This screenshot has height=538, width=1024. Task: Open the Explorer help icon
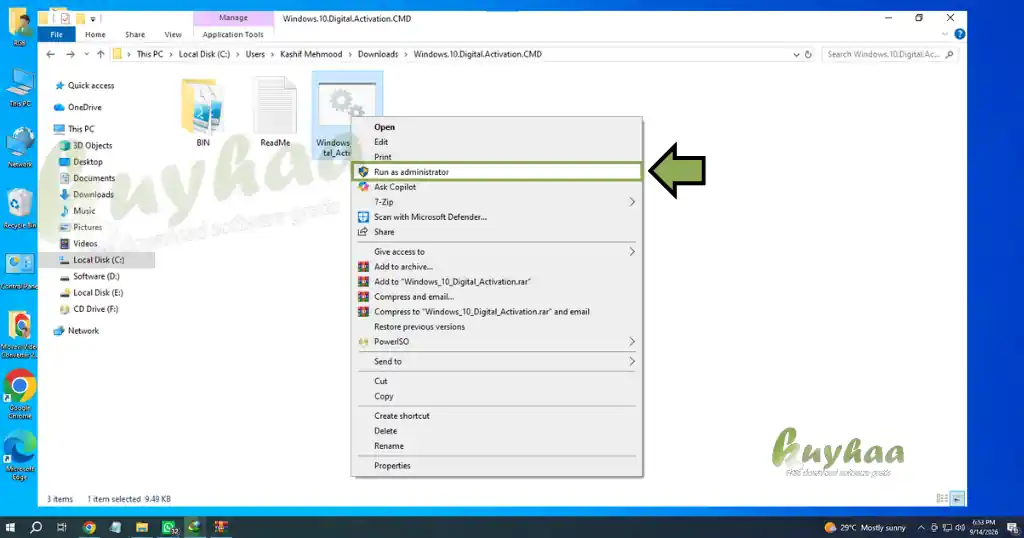click(x=959, y=34)
